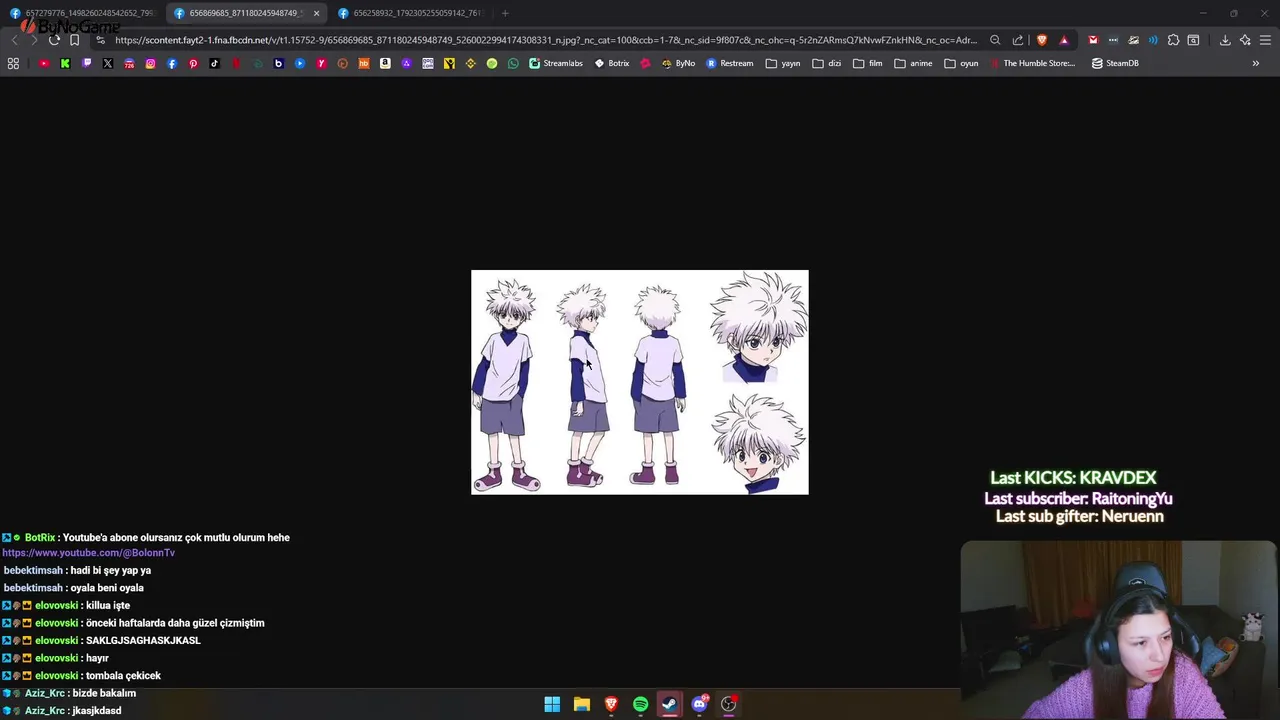Screen dimensions: 1280x720
Task: Open the youtube.com/@BolonnTv link in chat
Action: tap(89, 553)
